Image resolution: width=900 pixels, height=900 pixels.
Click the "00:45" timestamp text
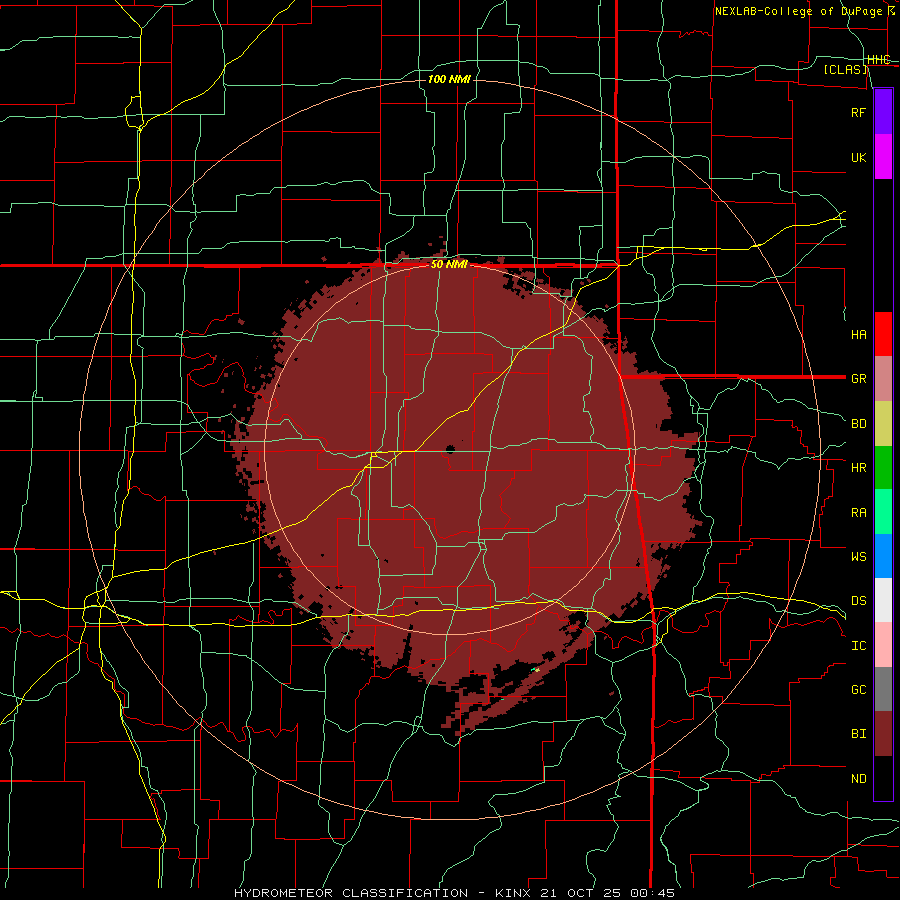click(x=651, y=893)
